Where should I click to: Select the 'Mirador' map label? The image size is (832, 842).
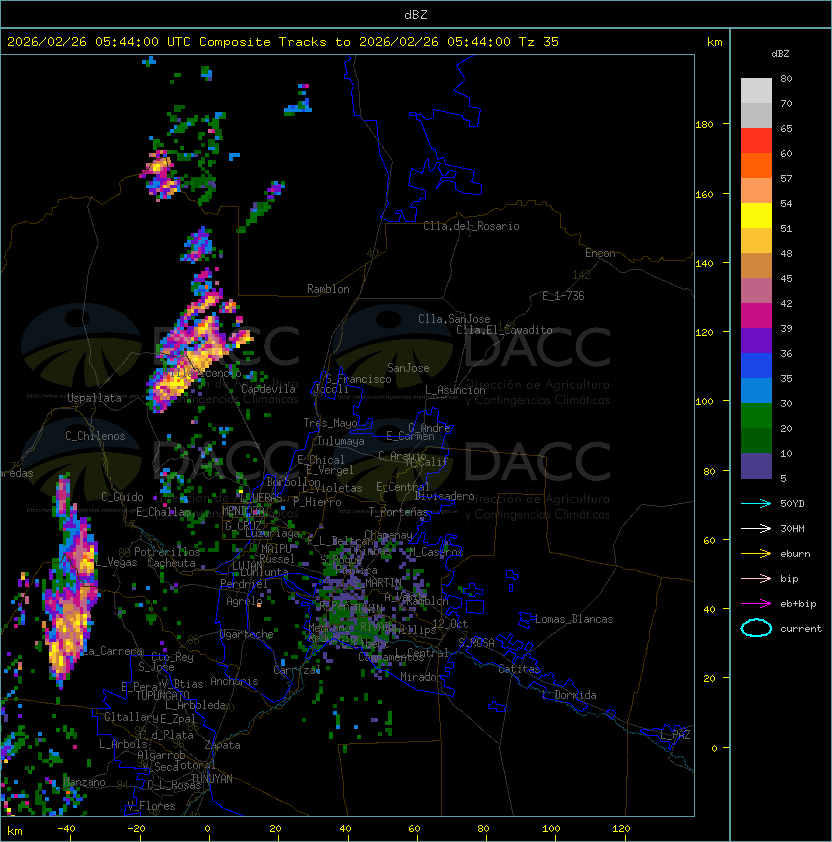tap(422, 677)
